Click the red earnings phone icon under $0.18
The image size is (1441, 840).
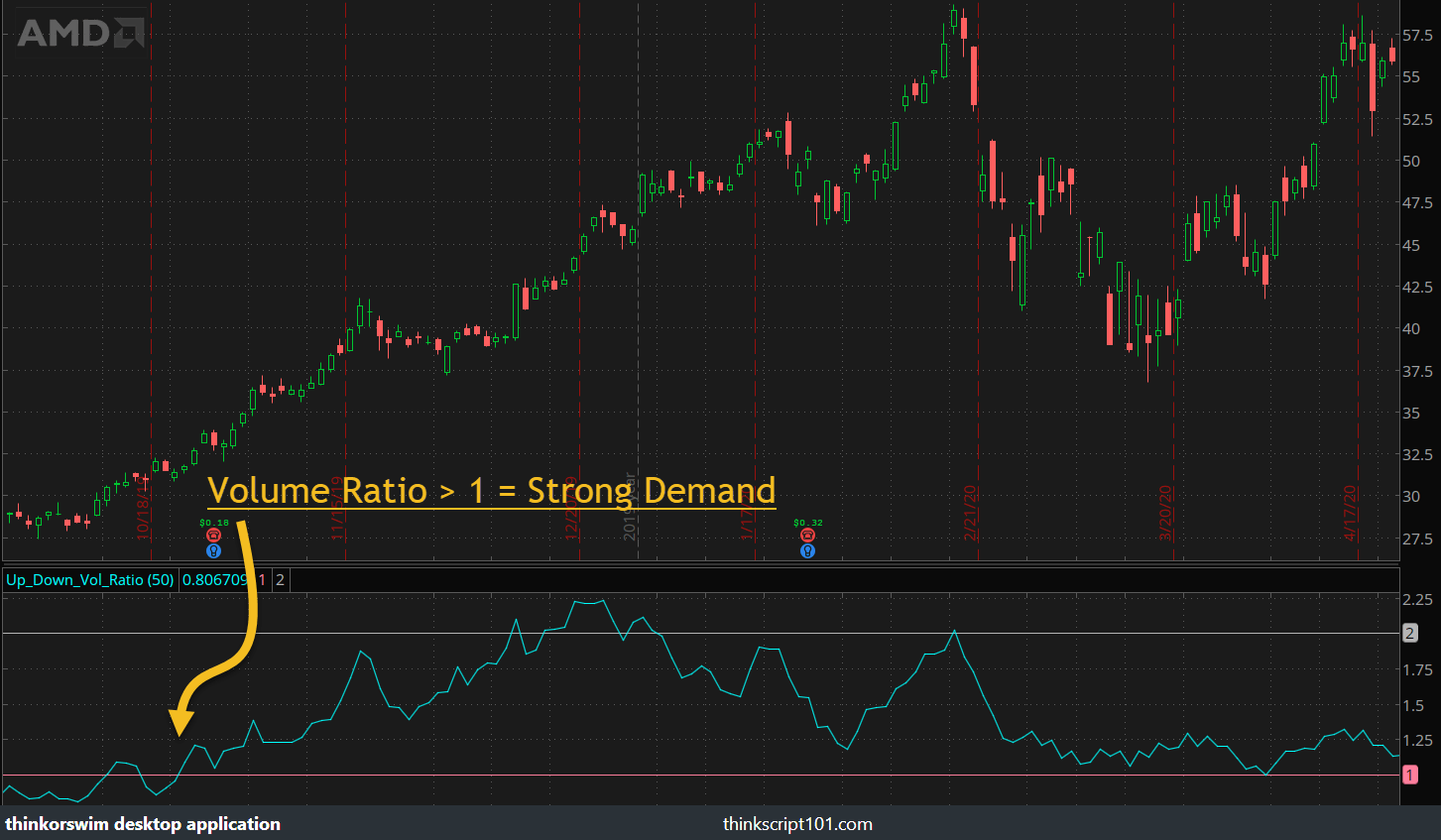[x=213, y=534]
